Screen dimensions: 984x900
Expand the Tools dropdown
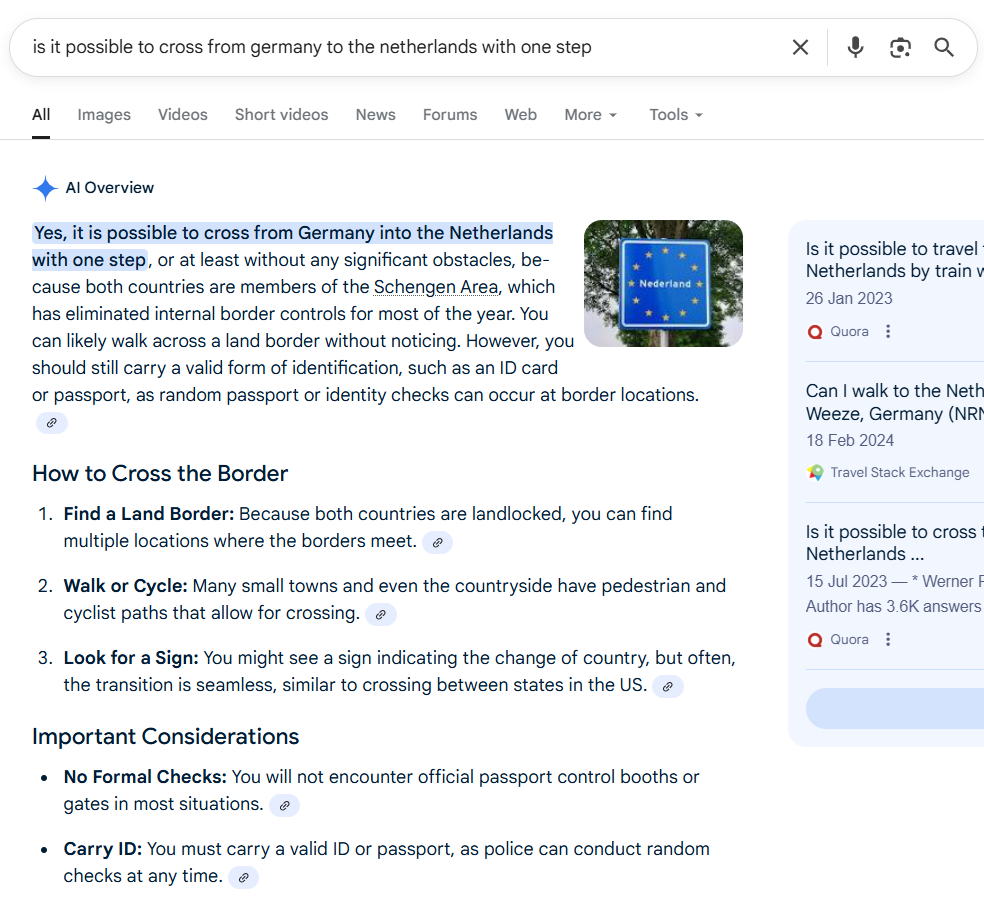[676, 115]
